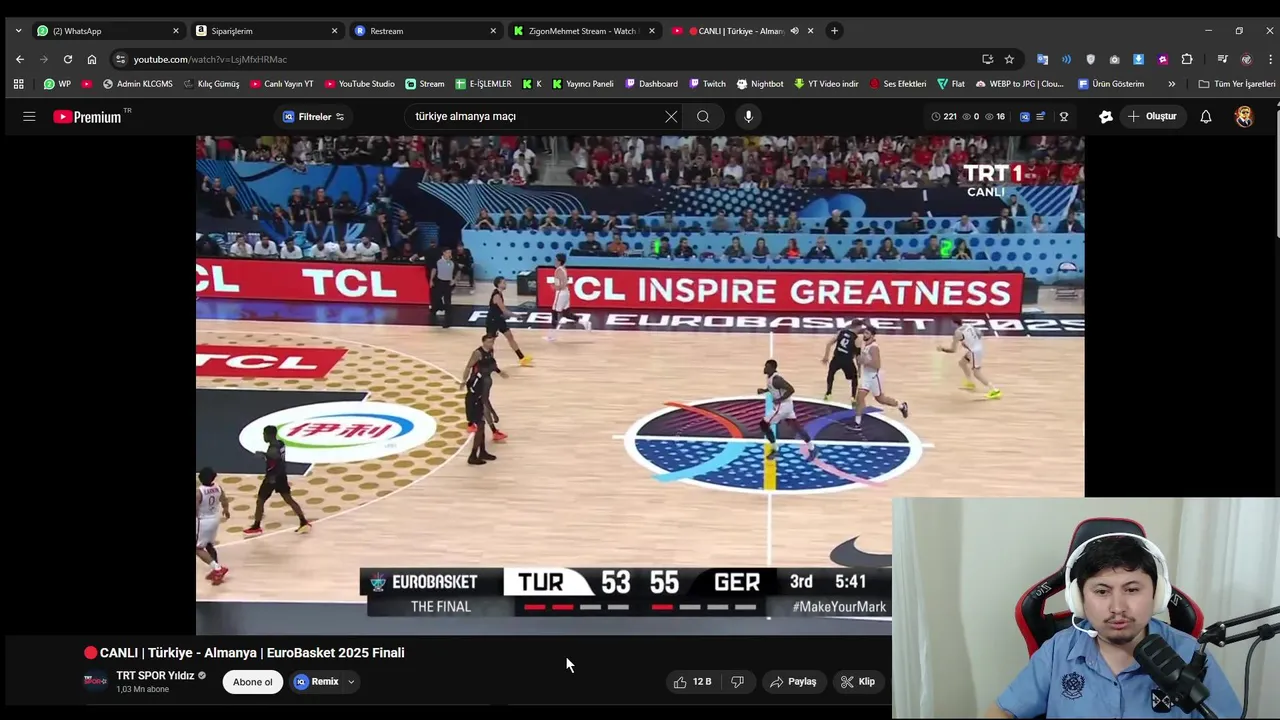
Task: Share the video with Paylaş
Action: (793, 682)
